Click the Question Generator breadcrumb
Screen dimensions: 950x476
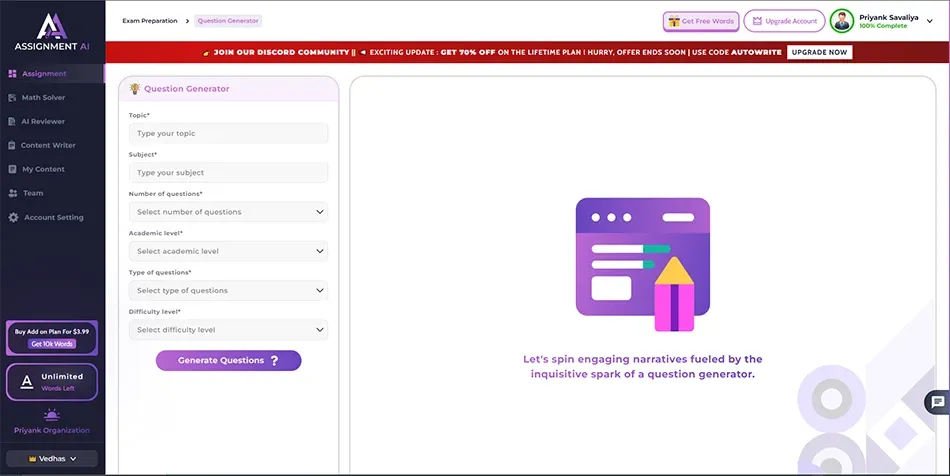point(228,21)
